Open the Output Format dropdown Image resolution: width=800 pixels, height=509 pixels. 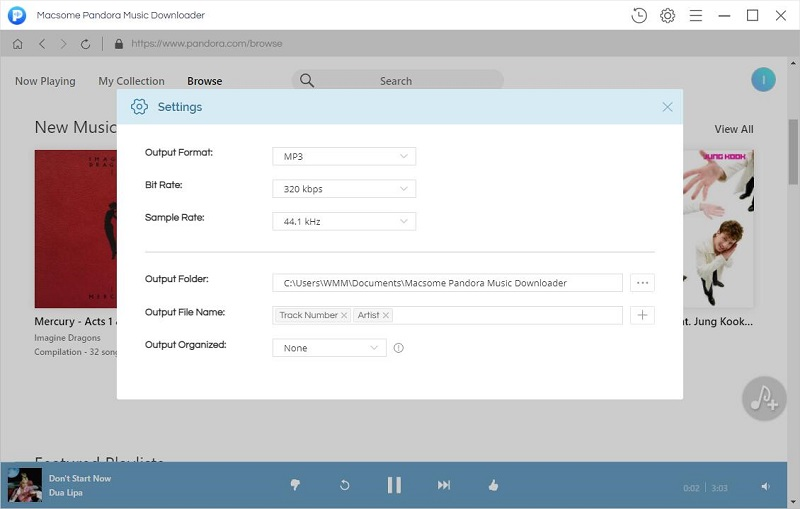[344, 156]
